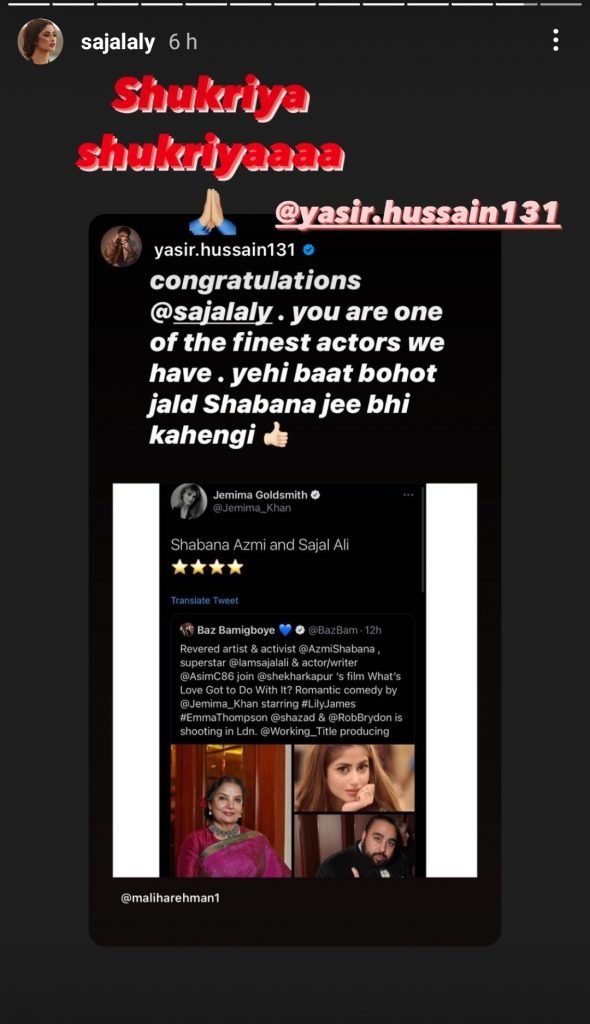The height and width of the screenshot is (1024, 590).
Task: Click the Translate Tweet link
Action: tap(205, 600)
